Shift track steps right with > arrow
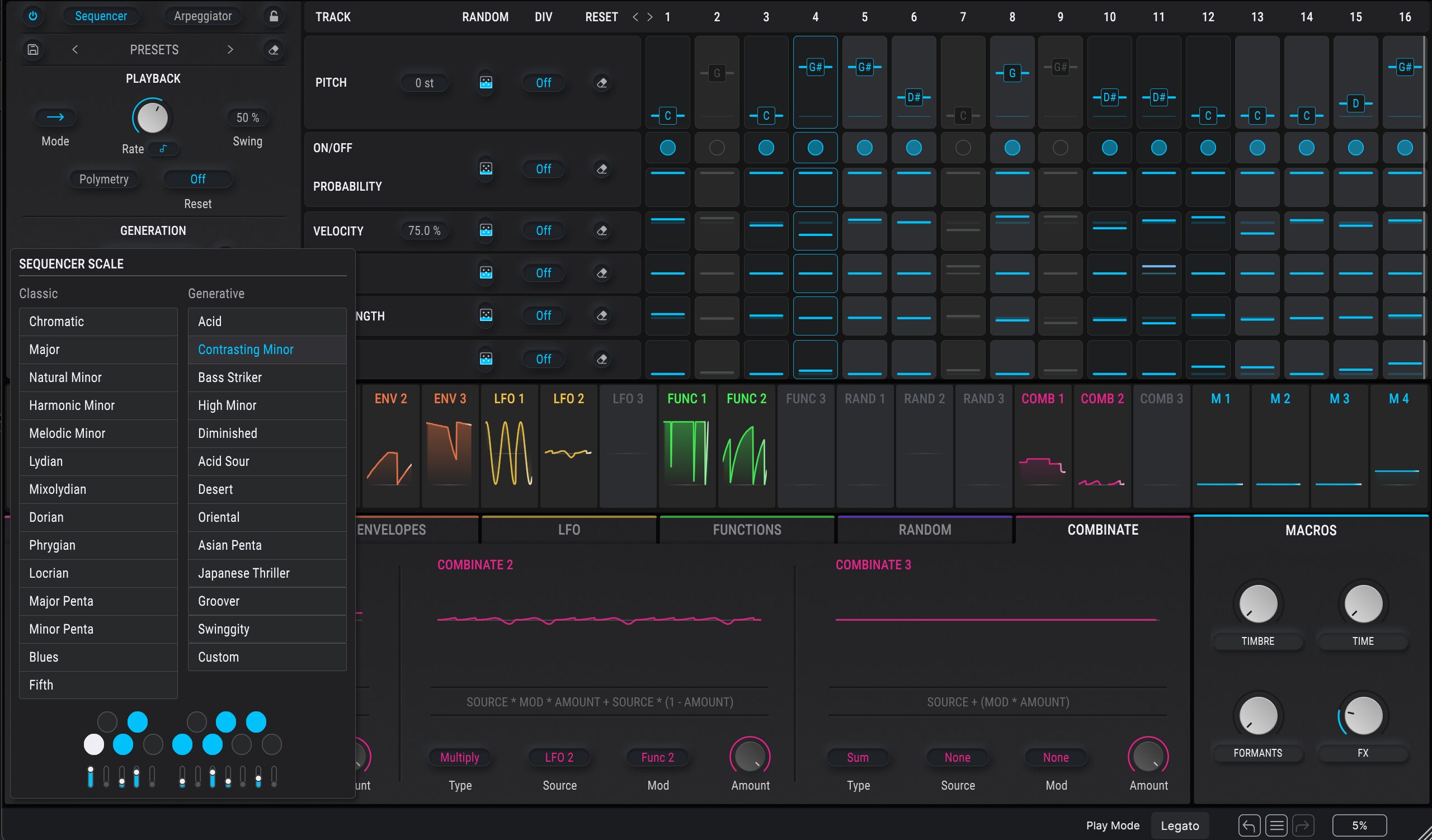Viewport: 1432px width, 840px height. coord(649,17)
